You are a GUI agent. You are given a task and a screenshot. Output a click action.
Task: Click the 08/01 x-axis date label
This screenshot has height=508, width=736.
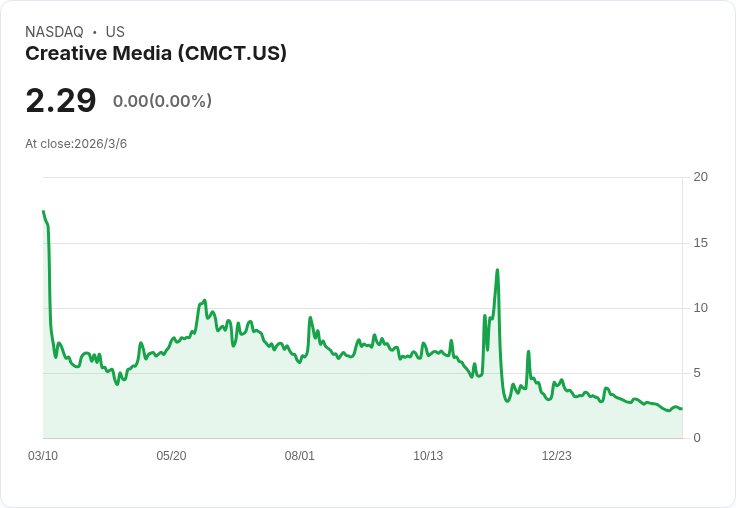coord(299,455)
